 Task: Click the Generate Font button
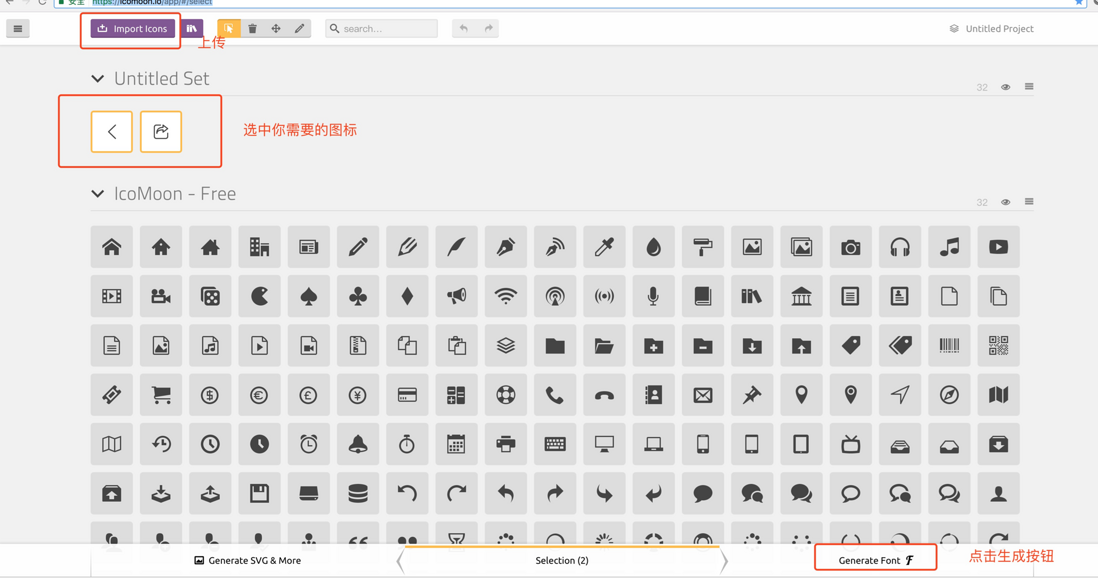click(x=875, y=560)
